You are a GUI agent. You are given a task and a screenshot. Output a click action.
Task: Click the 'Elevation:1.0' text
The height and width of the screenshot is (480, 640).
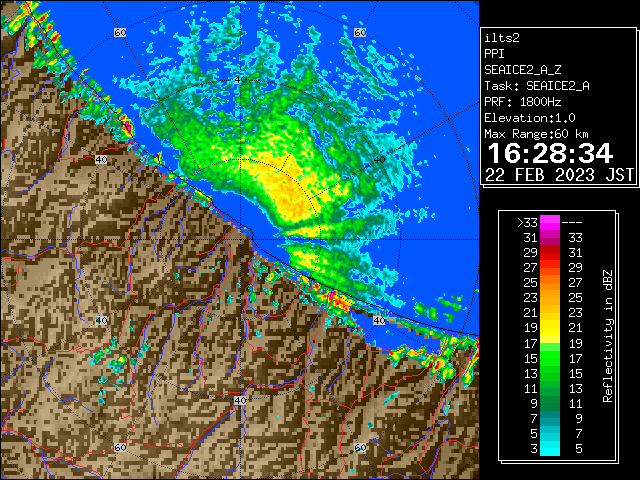tap(530, 118)
